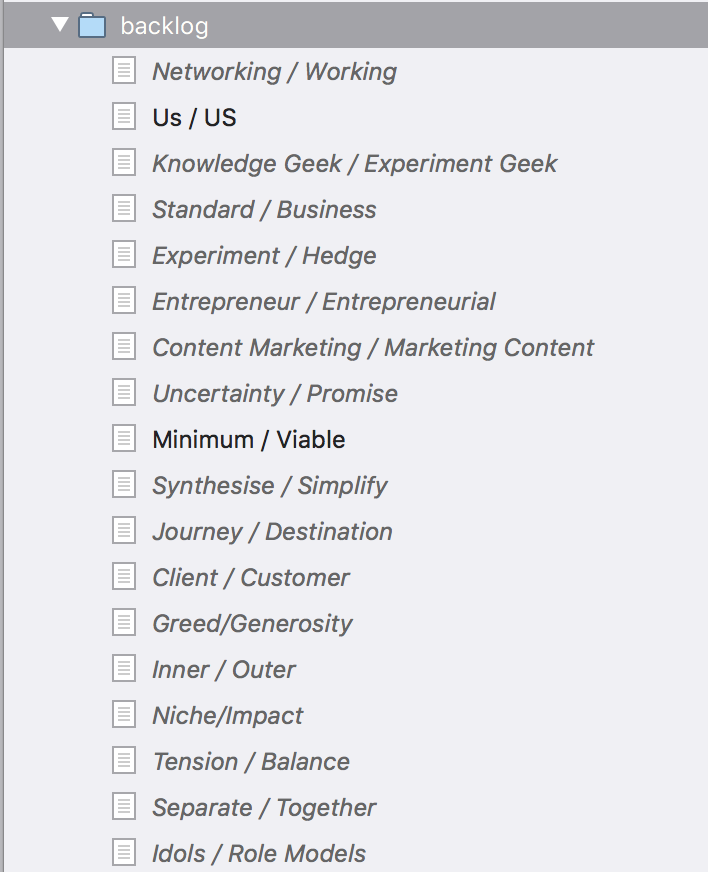Open the Synthesise / Simplify document
Viewport: 708px width, 872px height.
(x=270, y=485)
